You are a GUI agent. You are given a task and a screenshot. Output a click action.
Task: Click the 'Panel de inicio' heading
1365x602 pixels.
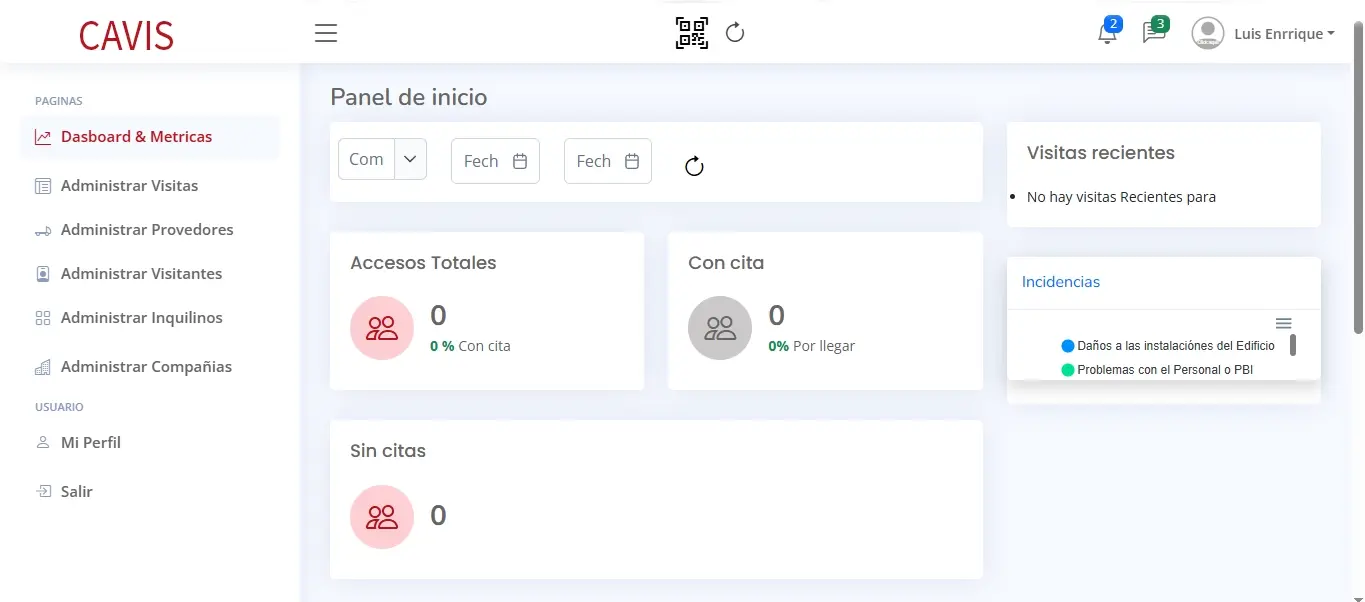[409, 97]
